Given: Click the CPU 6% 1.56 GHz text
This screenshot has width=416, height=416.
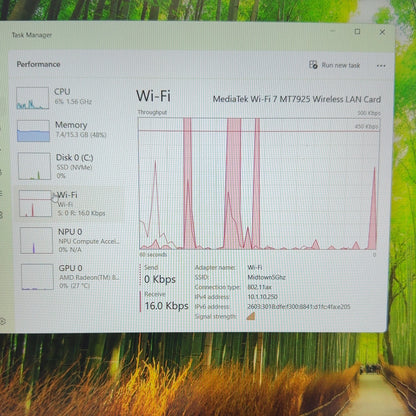Looking at the screenshot, I should pos(73,101).
